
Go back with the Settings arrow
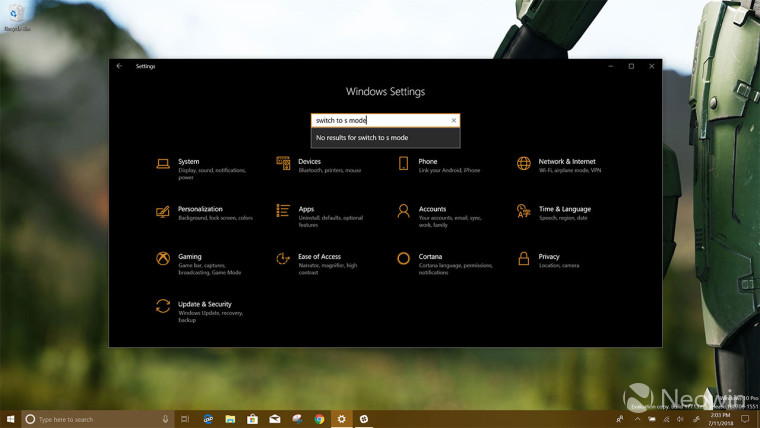119,66
